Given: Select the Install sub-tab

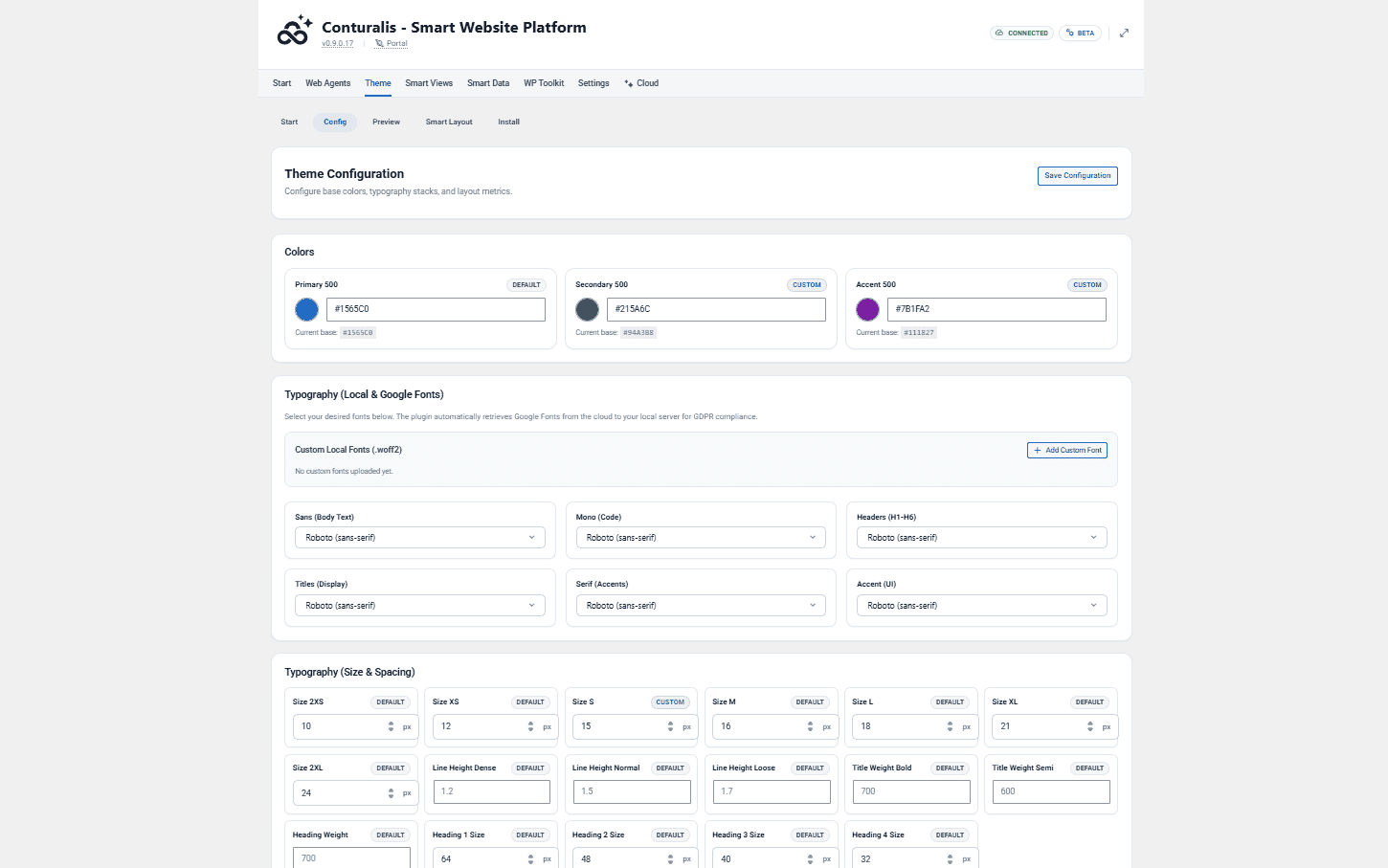Looking at the screenshot, I should point(509,122).
